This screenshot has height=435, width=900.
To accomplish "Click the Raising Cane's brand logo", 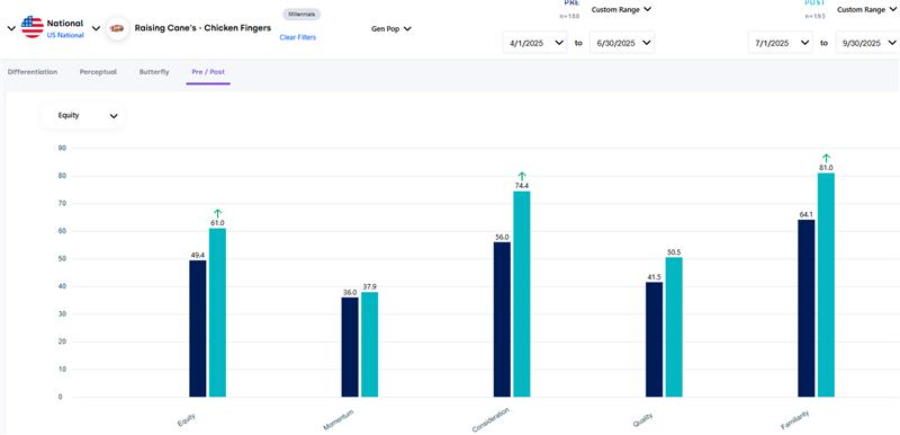I will 117,28.
